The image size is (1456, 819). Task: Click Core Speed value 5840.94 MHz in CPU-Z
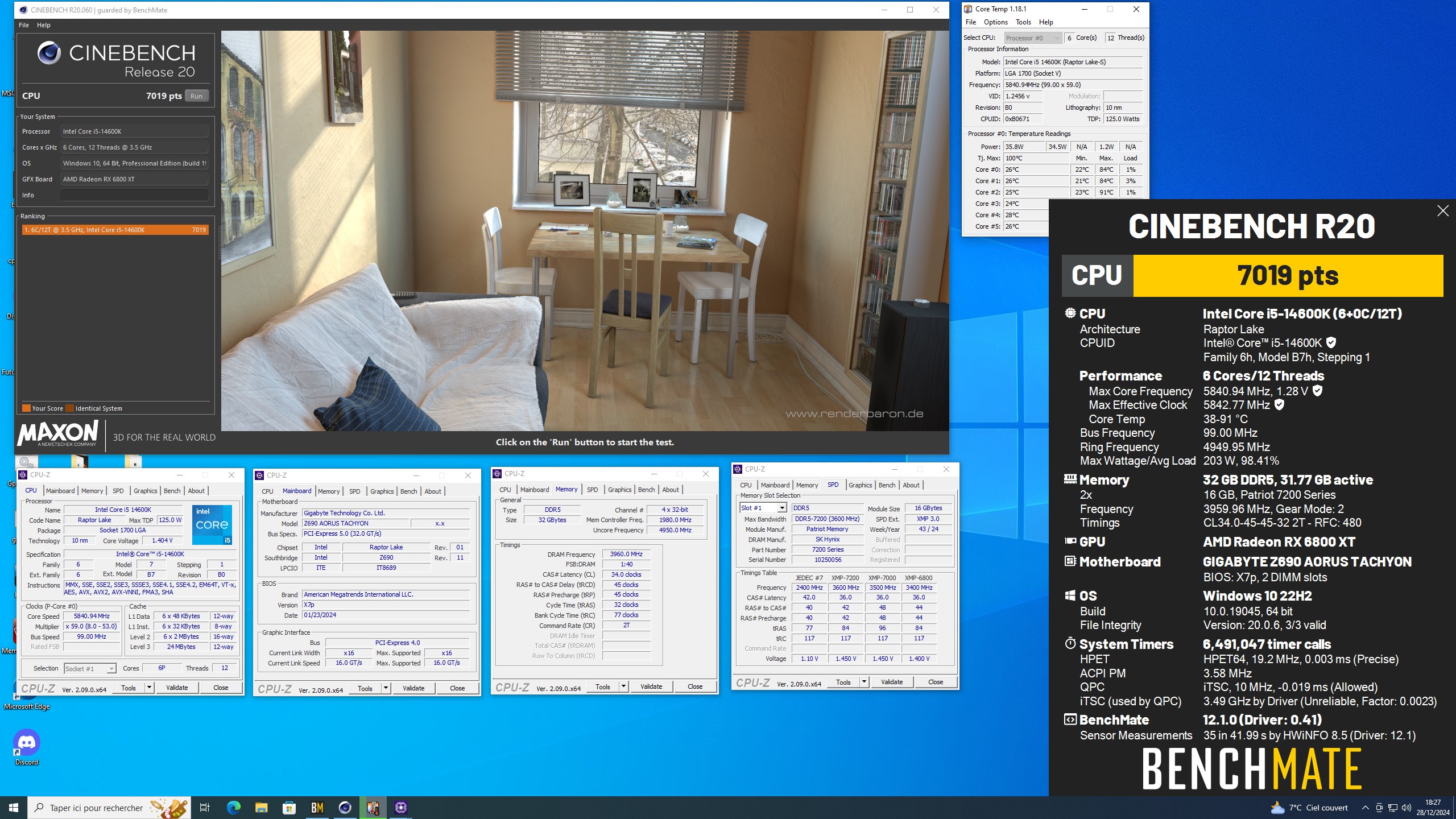pos(92,616)
